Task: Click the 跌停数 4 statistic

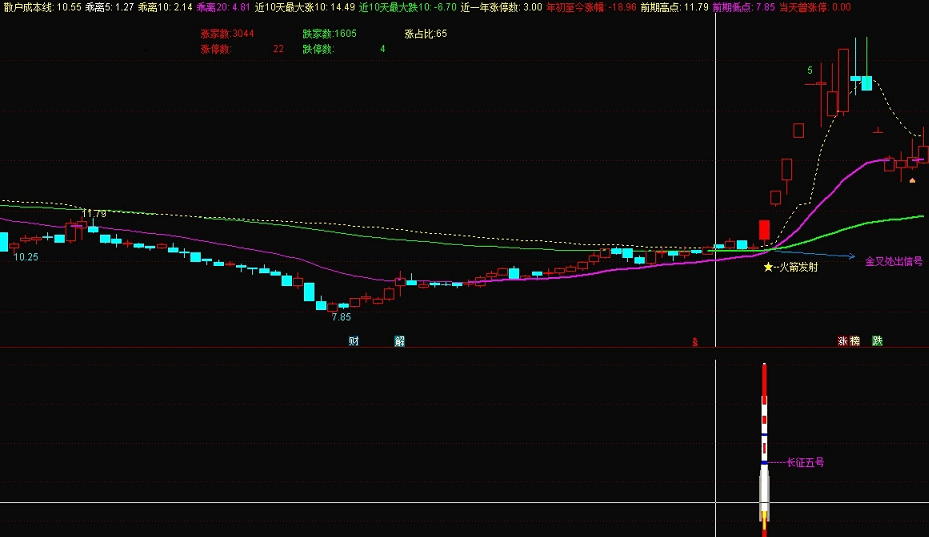Action: click(344, 49)
